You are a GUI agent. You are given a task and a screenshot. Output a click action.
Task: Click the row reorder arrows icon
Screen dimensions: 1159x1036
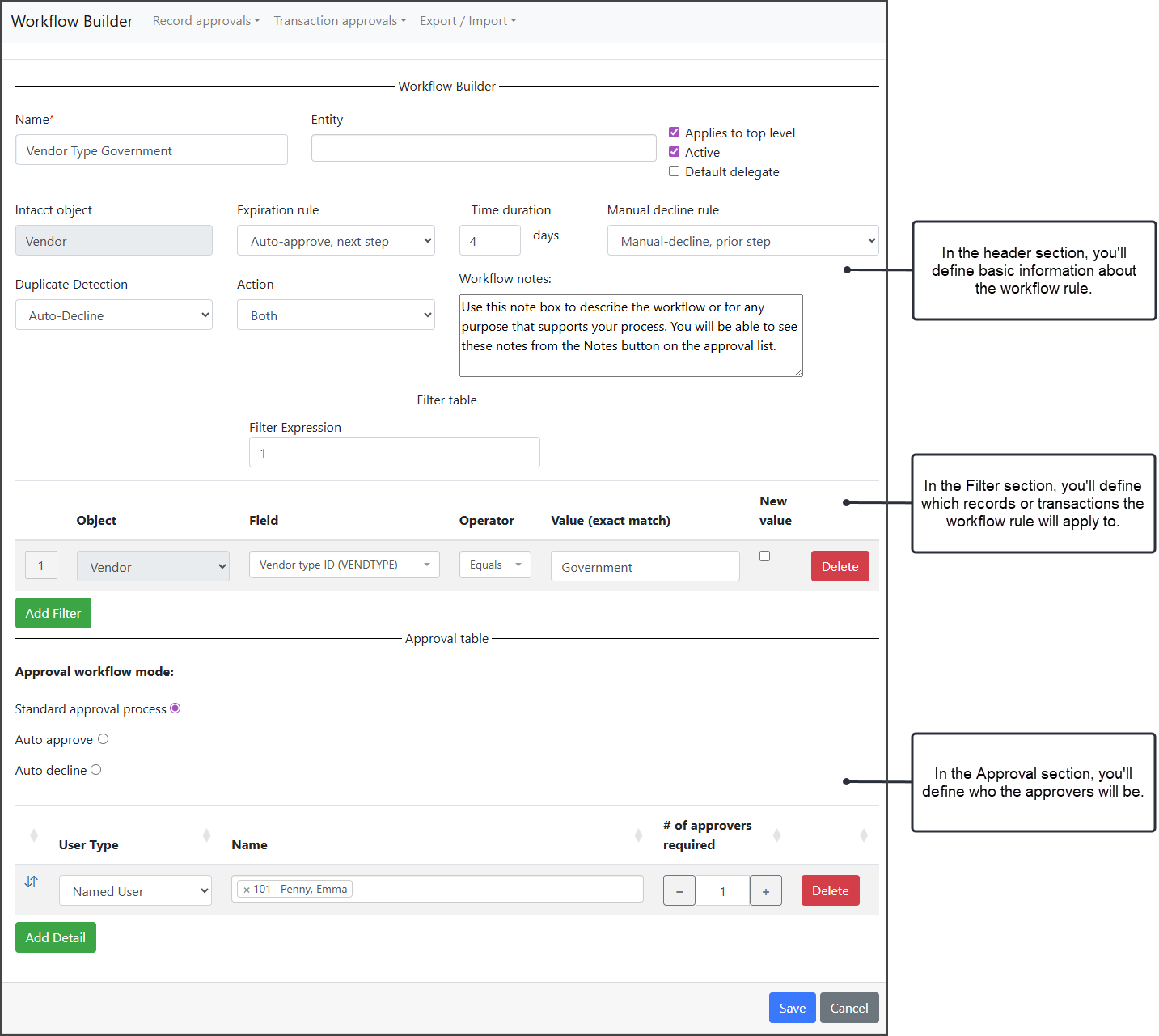pyautogui.click(x=31, y=882)
